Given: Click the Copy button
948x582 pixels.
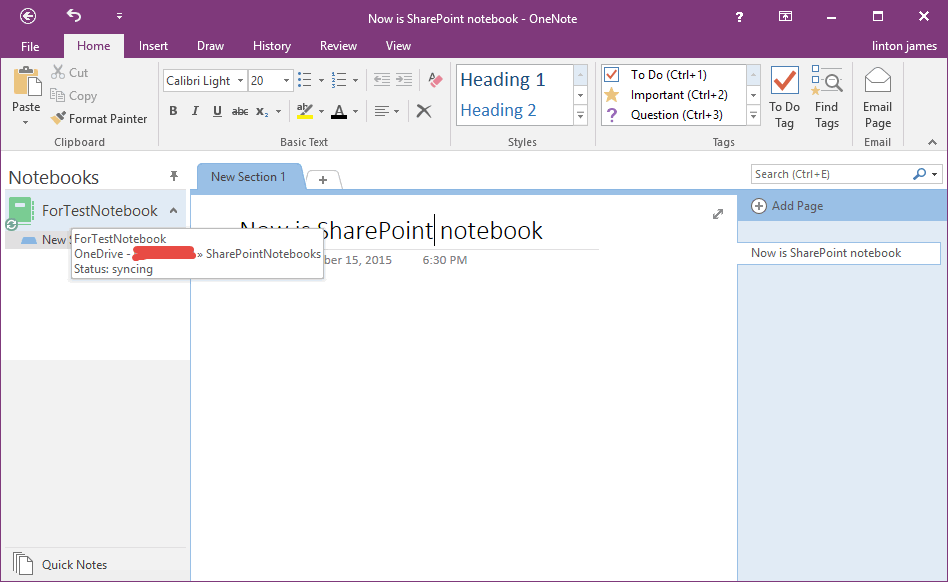Looking at the screenshot, I should pyautogui.click(x=73, y=95).
